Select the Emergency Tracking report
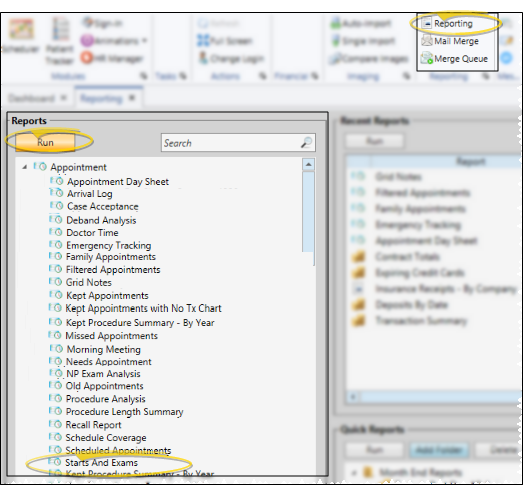The height and width of the screenshot is (485, 524). coord(108,245)
